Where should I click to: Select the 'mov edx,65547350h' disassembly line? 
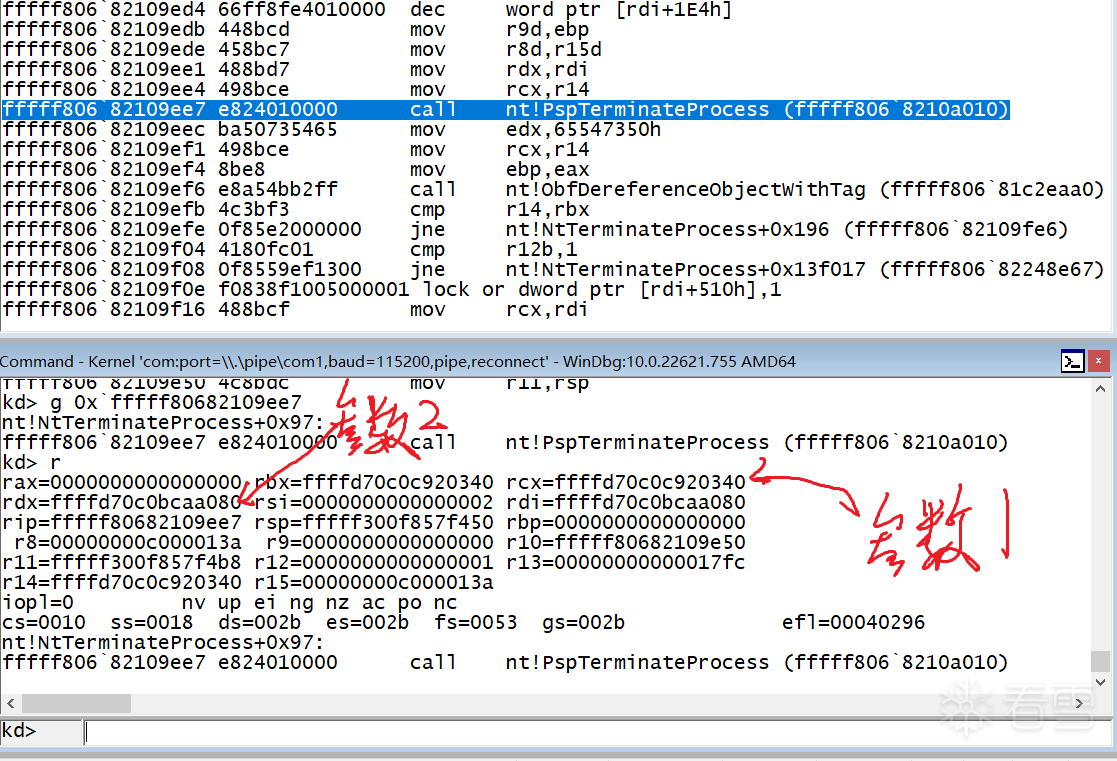[331, 129]
